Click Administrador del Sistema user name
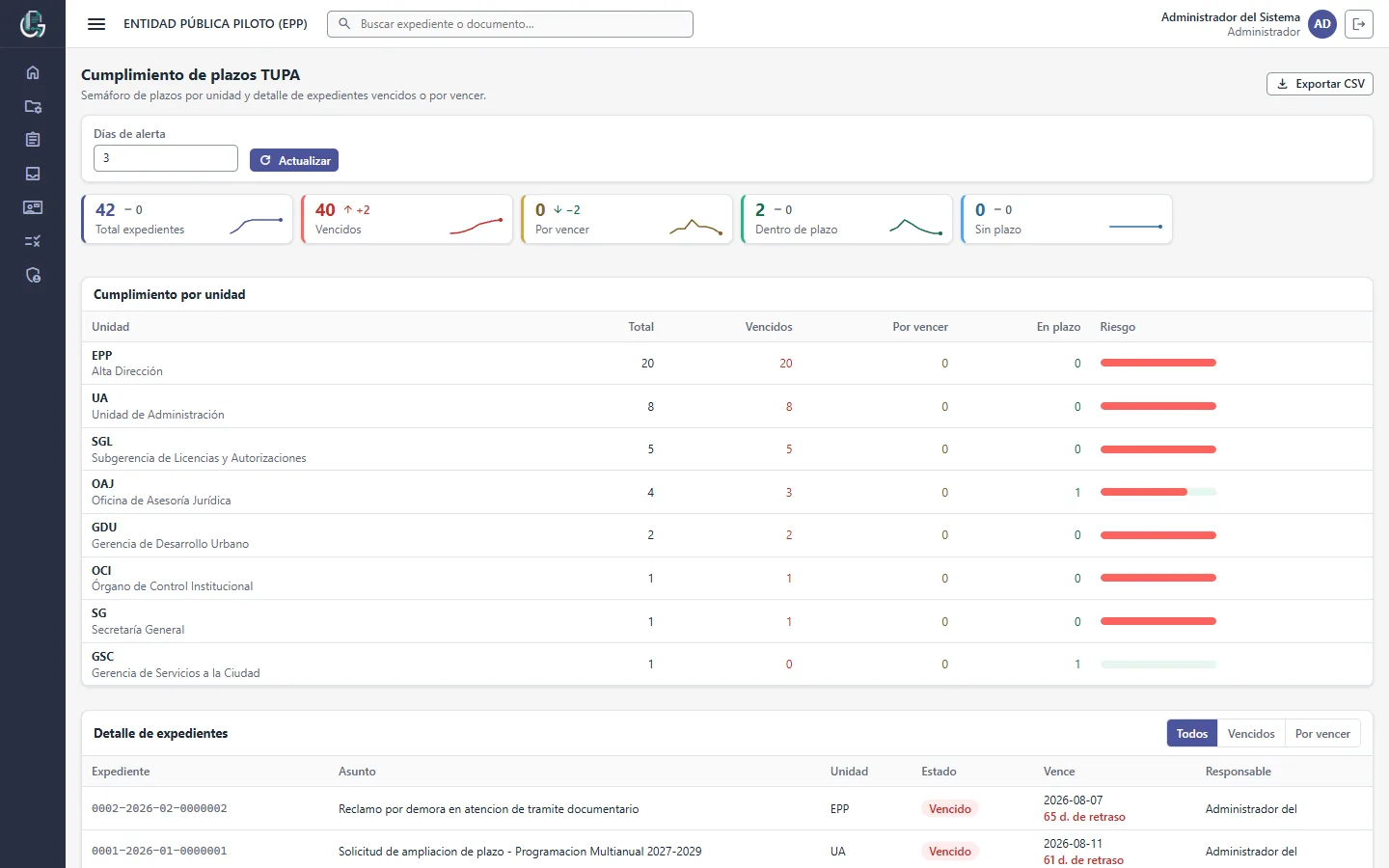The height and width of the screenshot is (868, 1389). [x=1231, y=17]
